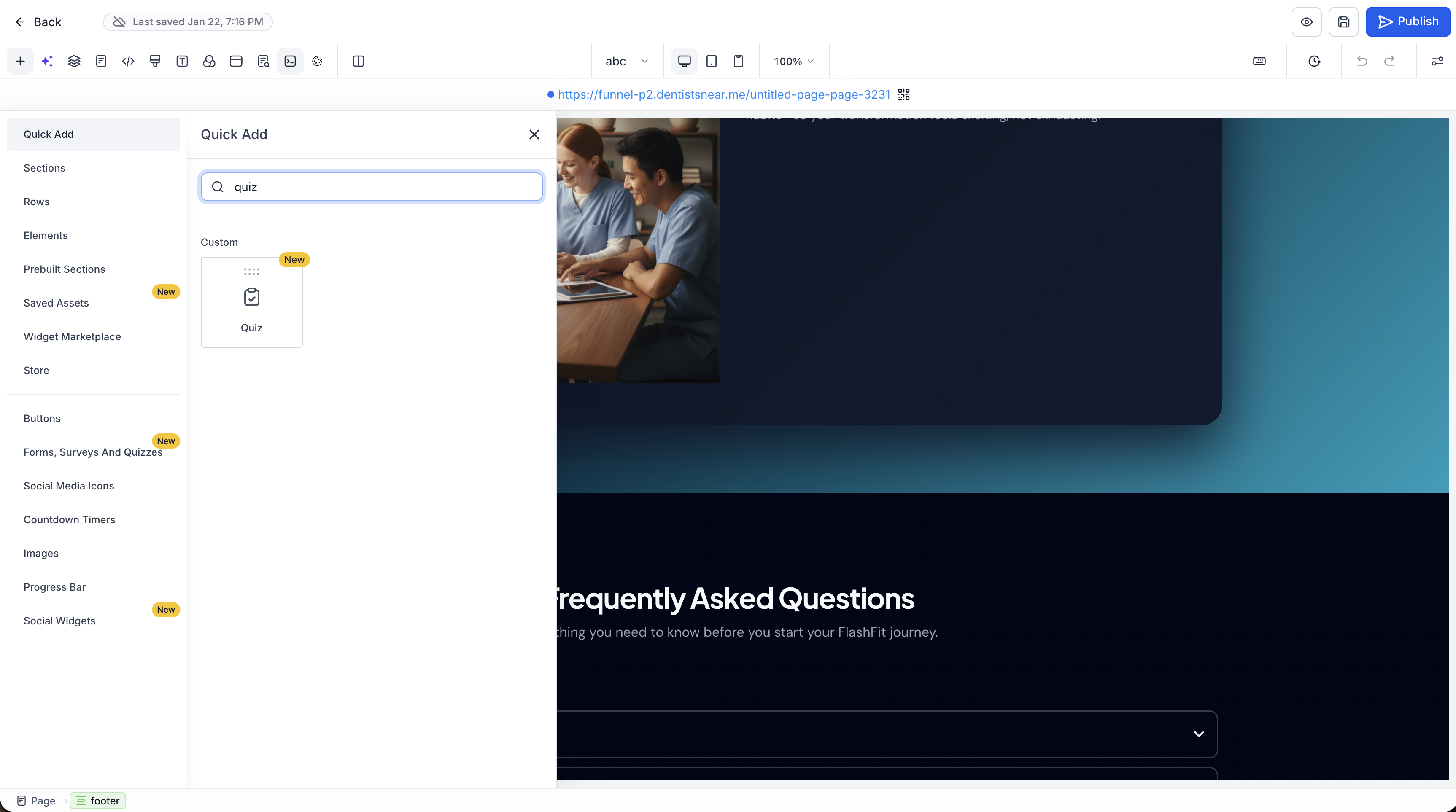Click the custom code brackets icon
The width and height of the screenshot is (1456, 812).
click(x=128, y=61)
